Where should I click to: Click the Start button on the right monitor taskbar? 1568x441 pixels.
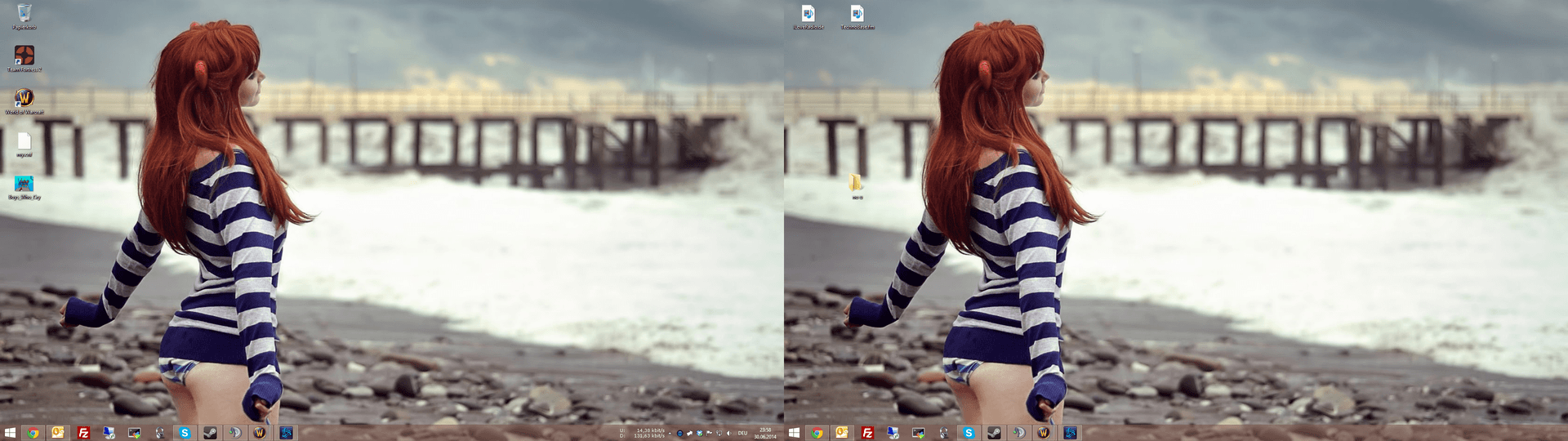794,433
